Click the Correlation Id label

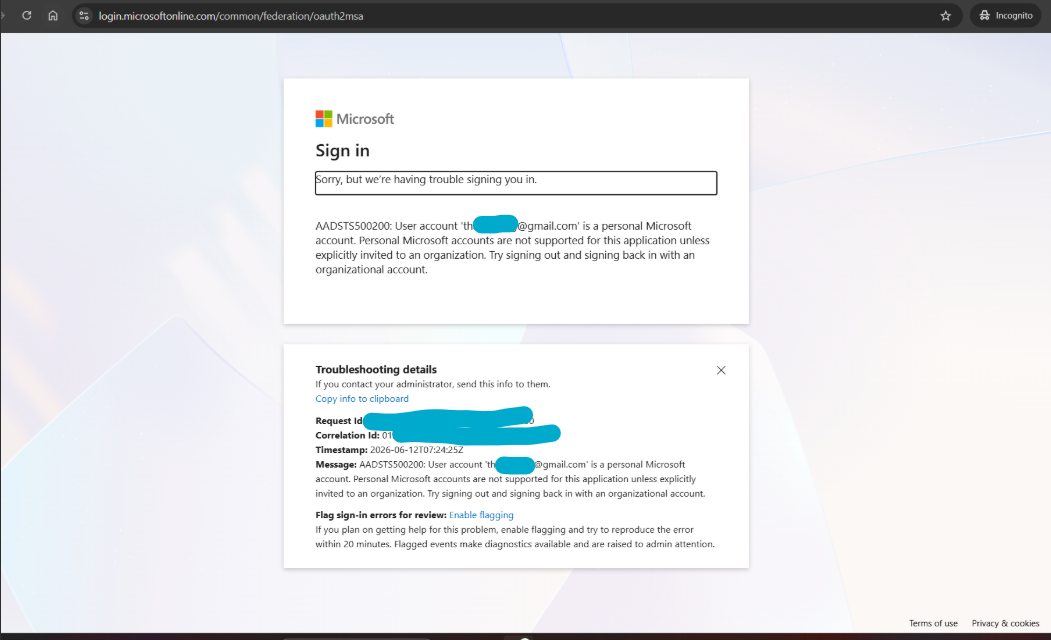[347, 435]
